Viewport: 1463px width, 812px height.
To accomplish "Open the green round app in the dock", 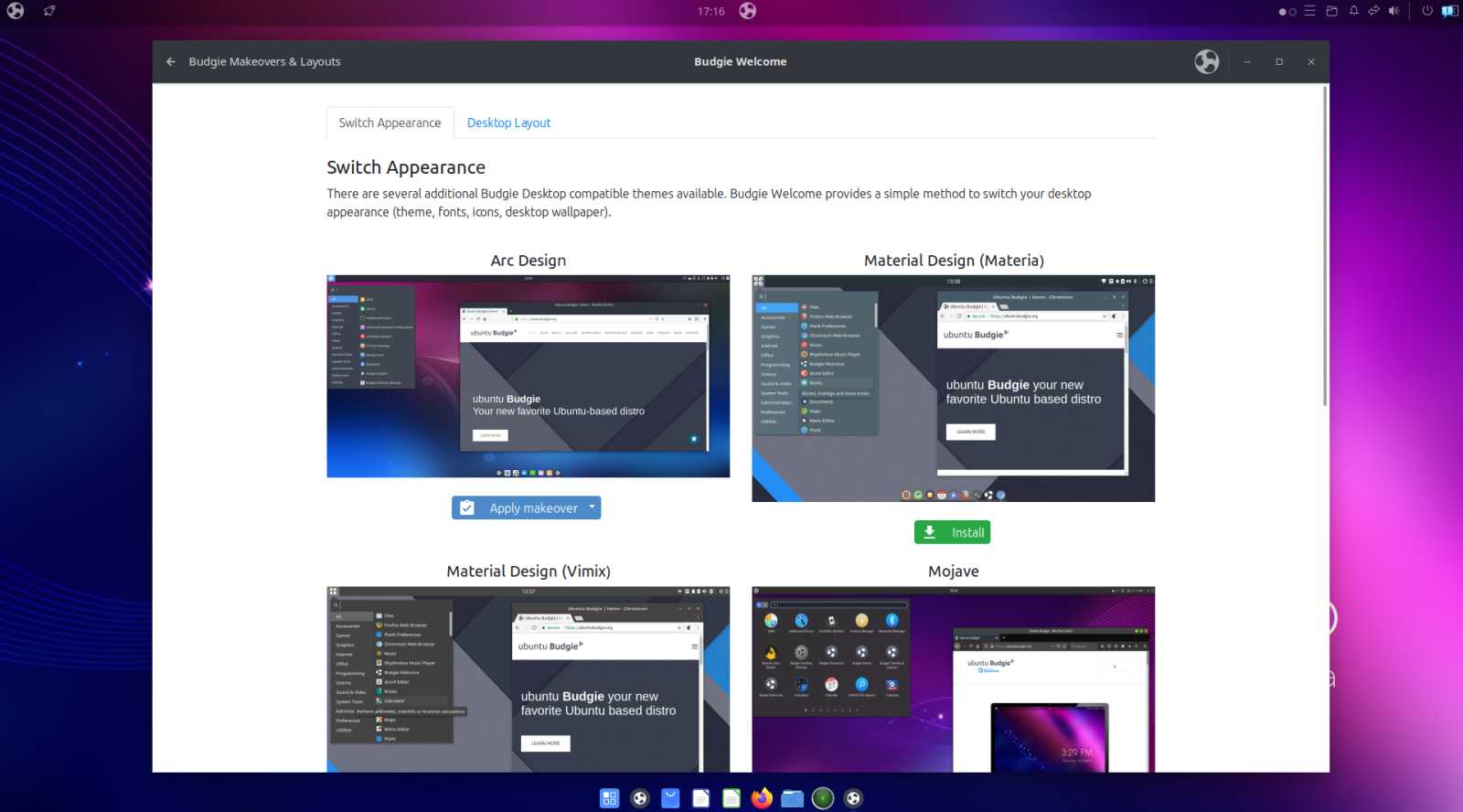I will (x=822, y=798).
